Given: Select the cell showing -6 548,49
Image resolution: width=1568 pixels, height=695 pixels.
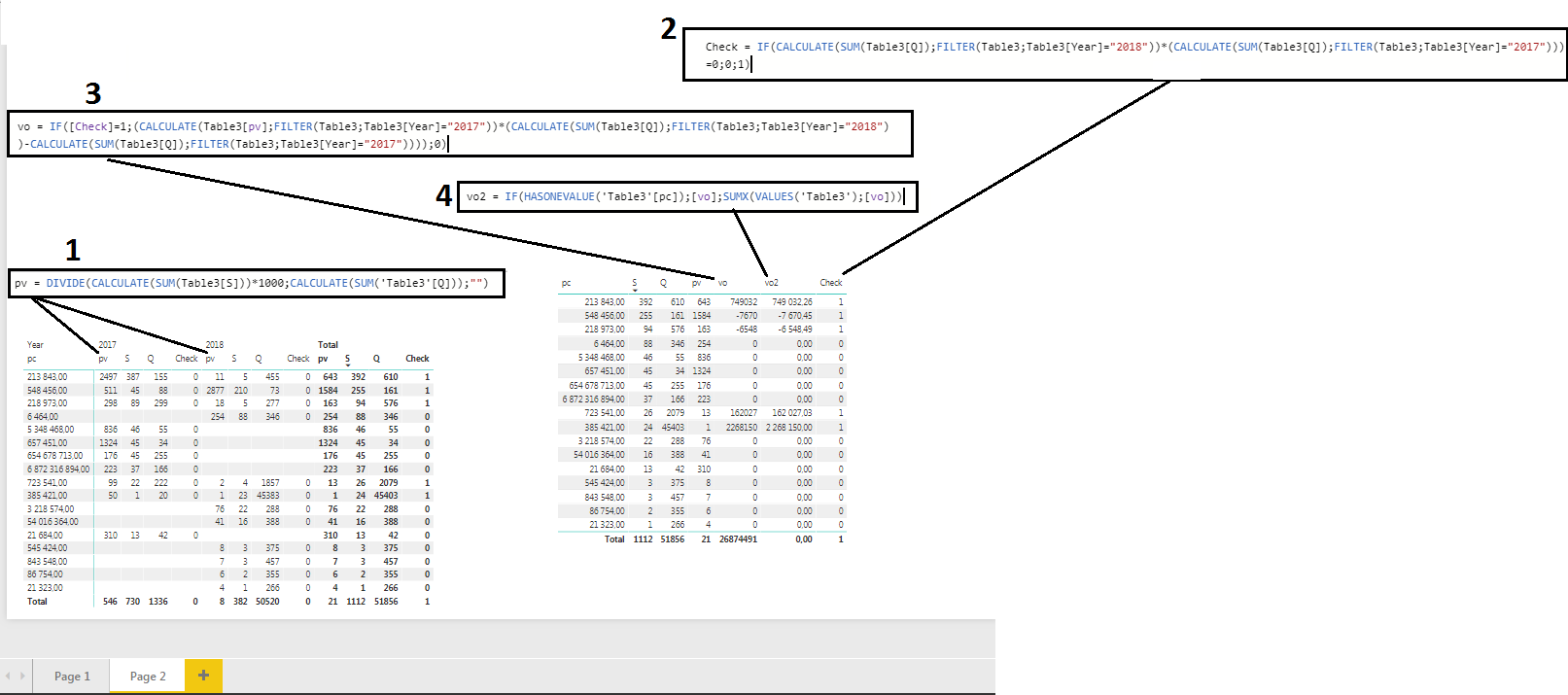Looking at the screenshot, I should [x=795, y=330].
